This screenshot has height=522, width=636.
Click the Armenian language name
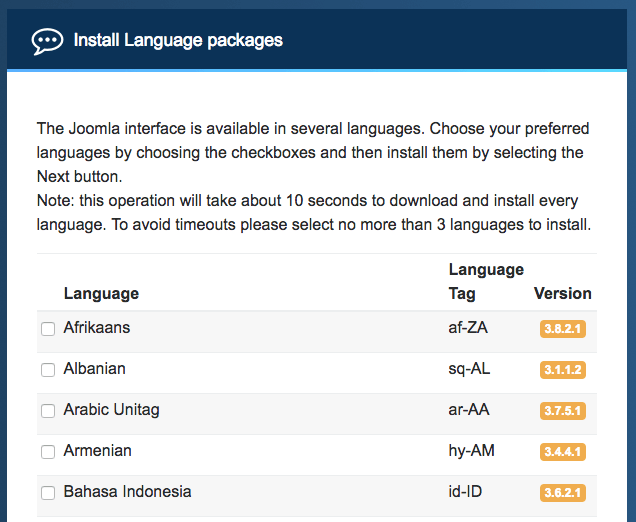98,451
